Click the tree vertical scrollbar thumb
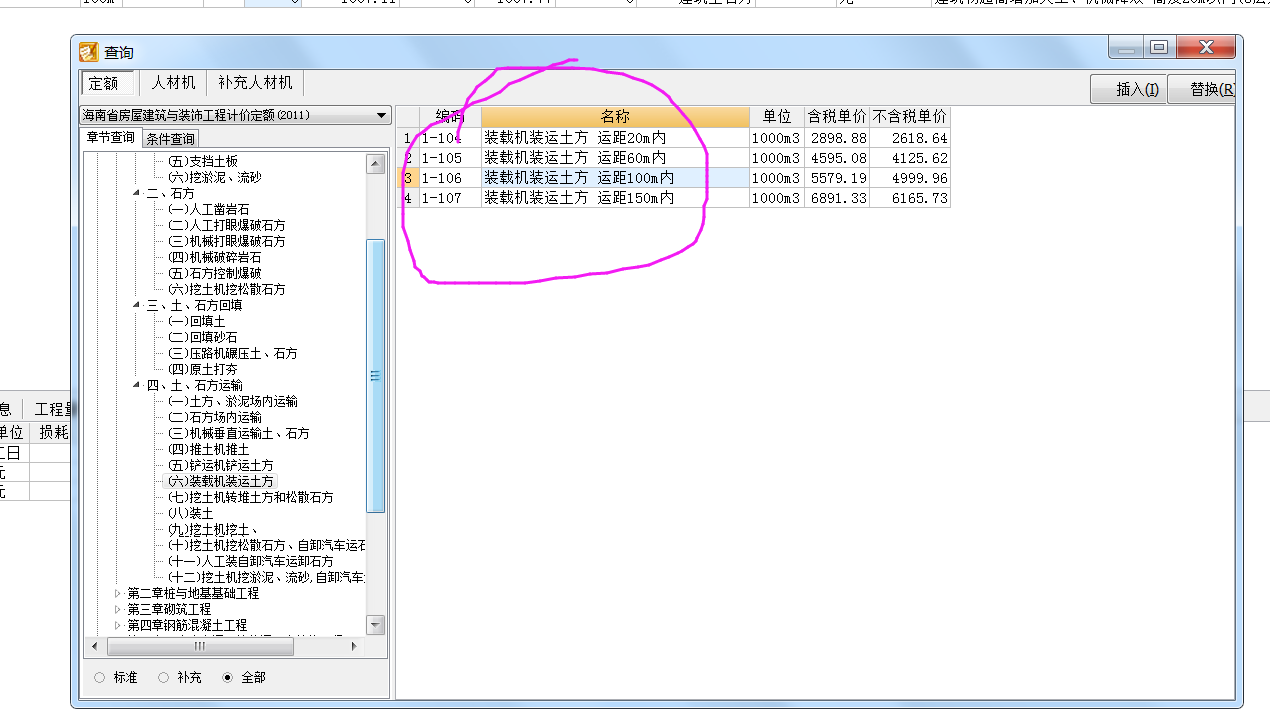1270x710 pixels. tap(376, 376)
